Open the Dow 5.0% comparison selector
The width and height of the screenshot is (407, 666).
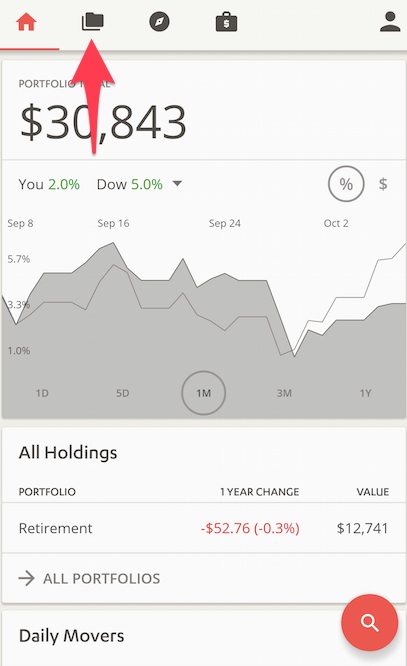click(x=130, y=184)
